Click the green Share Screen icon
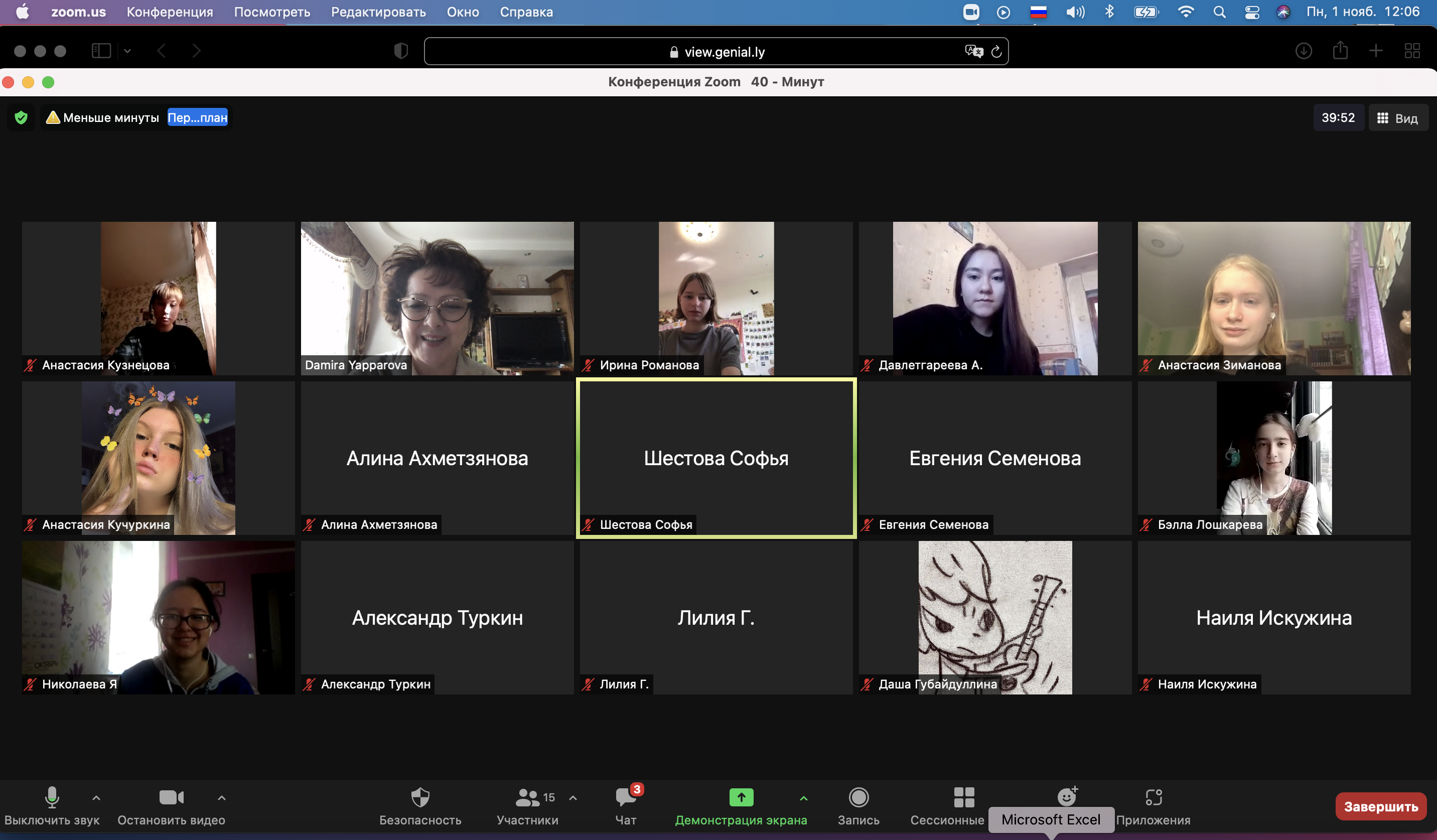Viewport: 1437px width, 840px height. point(741,797)
